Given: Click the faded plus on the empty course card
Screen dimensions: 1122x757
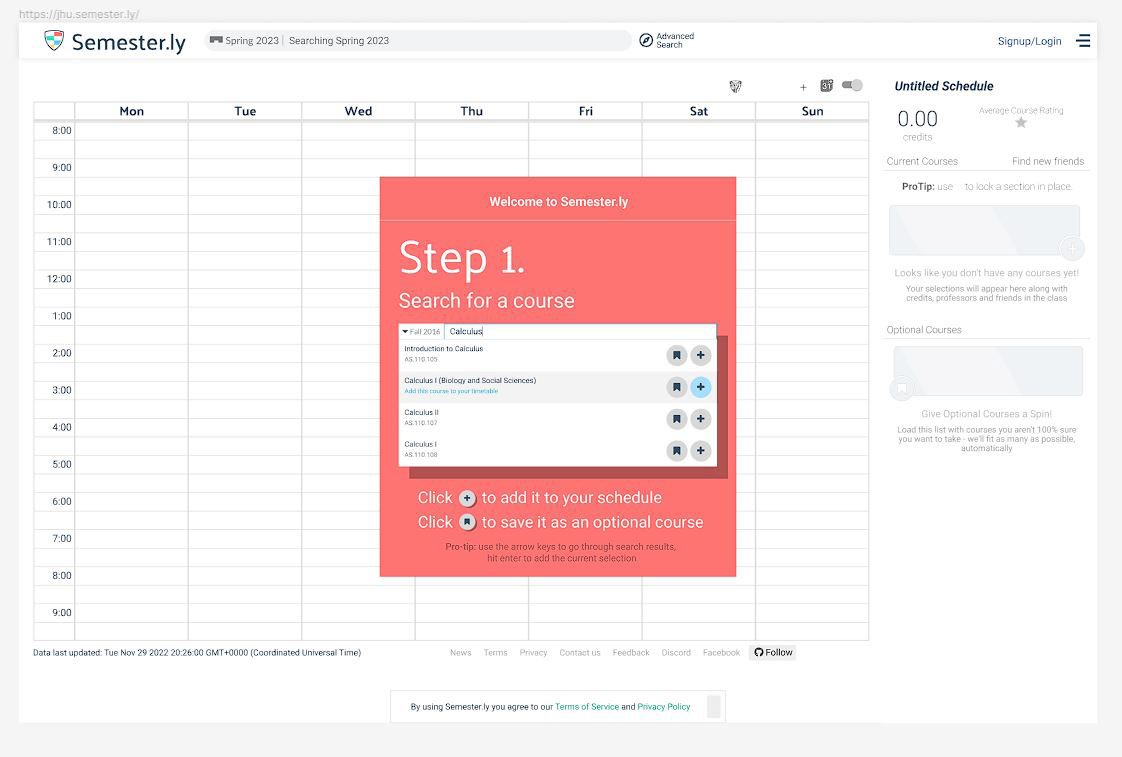Looking at the screenshot, I should 1071,249.
